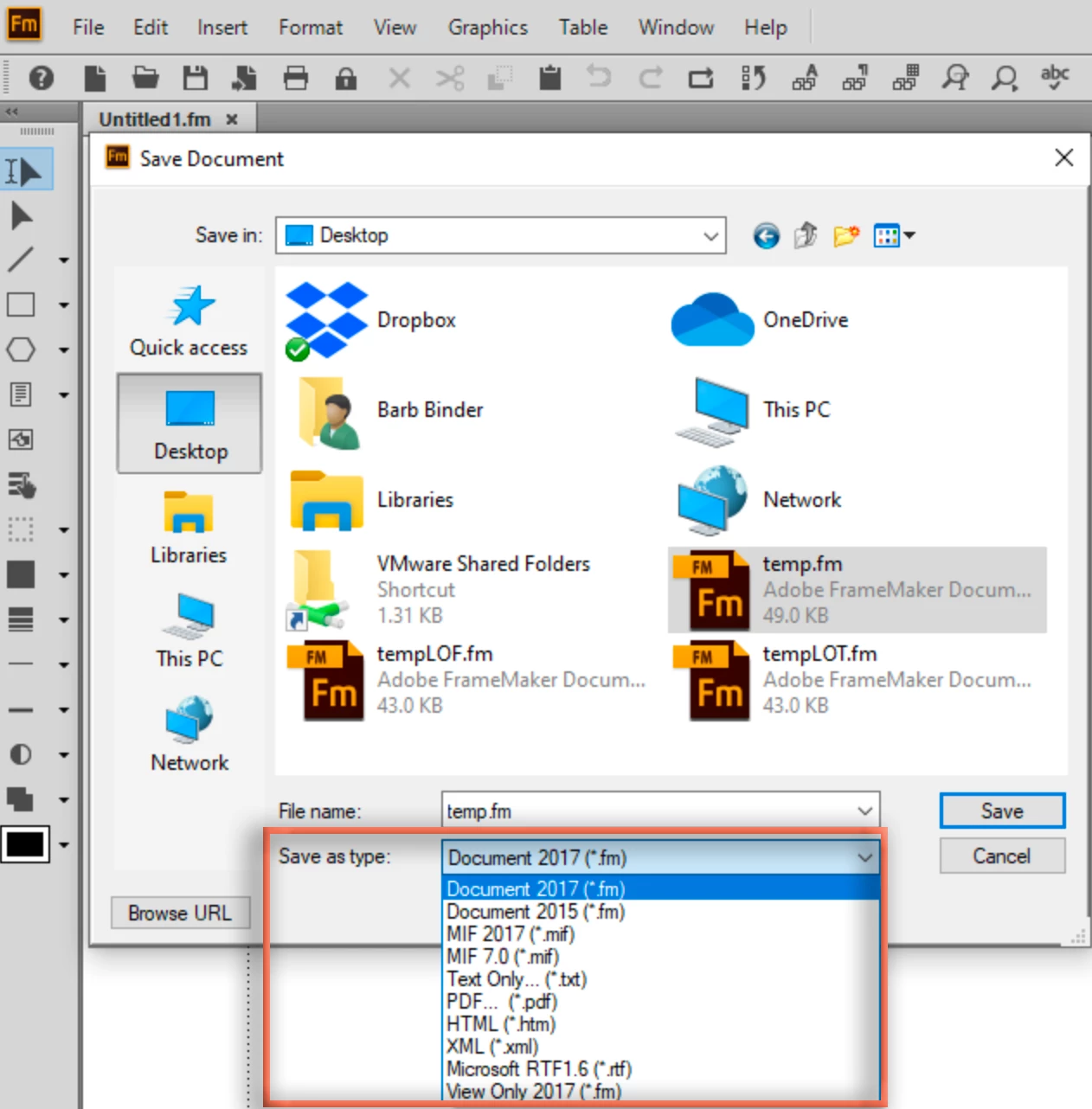Image resolution: width=1092 pixels, height=1109 pixels.
Task: Click the Cancel button
Action: tap(1002, 856)
